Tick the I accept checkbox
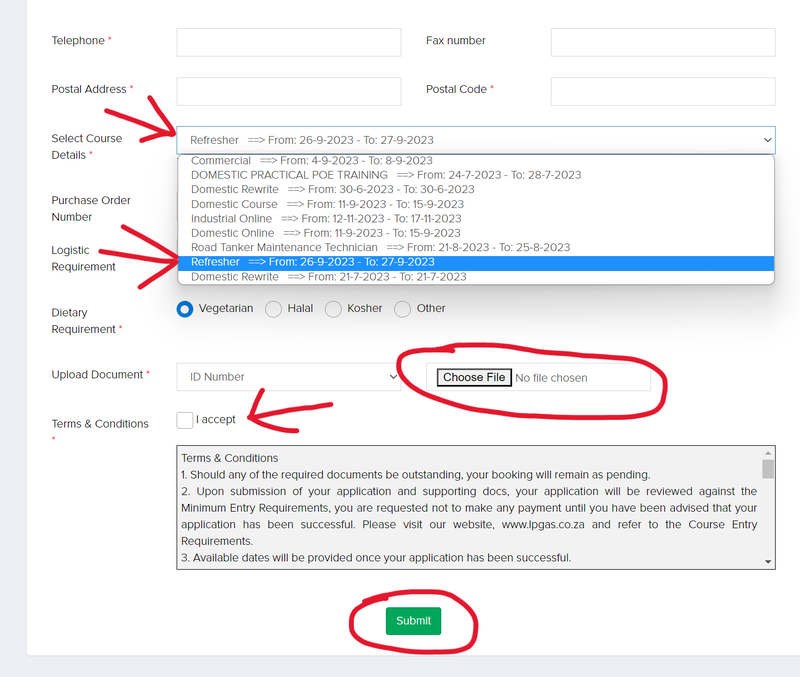 (185, 420)
